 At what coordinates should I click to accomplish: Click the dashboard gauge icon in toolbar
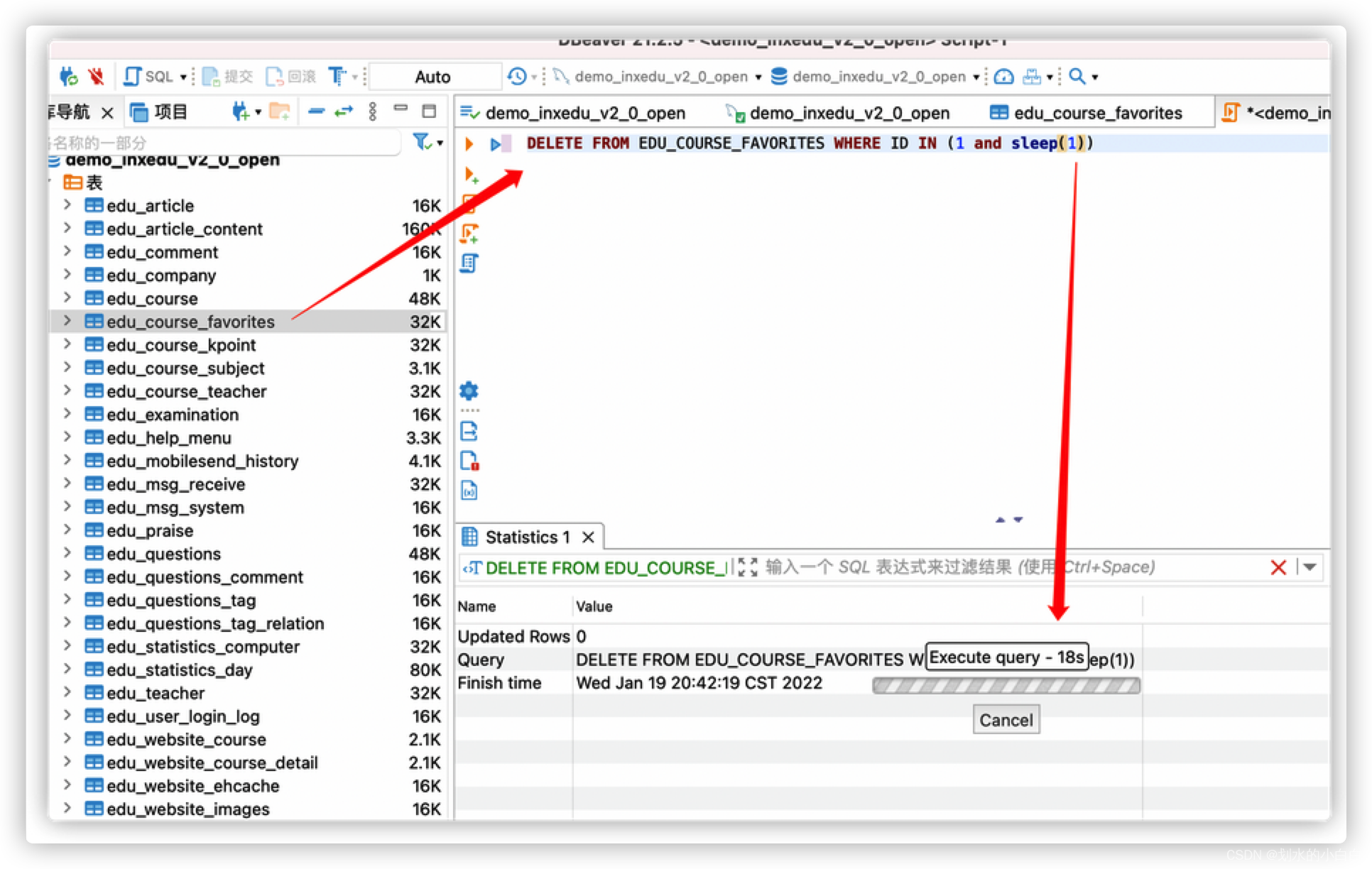(1003, 76)
